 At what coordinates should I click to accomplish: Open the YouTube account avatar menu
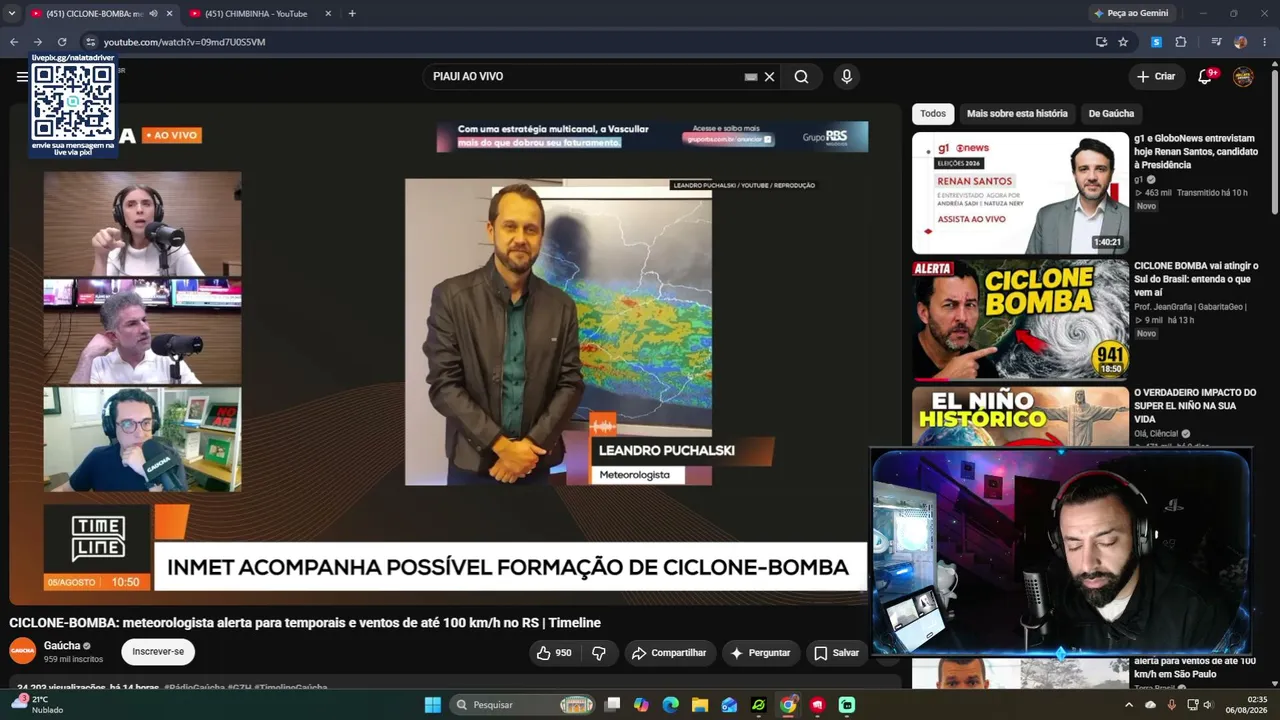[x=1243, y=76]
